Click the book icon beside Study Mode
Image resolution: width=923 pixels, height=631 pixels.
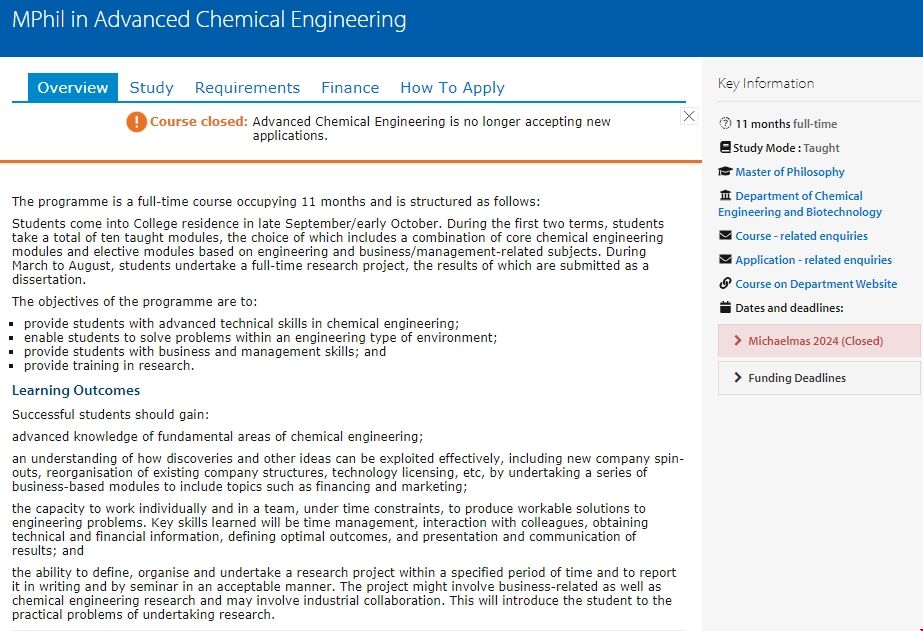coord(726,148)
